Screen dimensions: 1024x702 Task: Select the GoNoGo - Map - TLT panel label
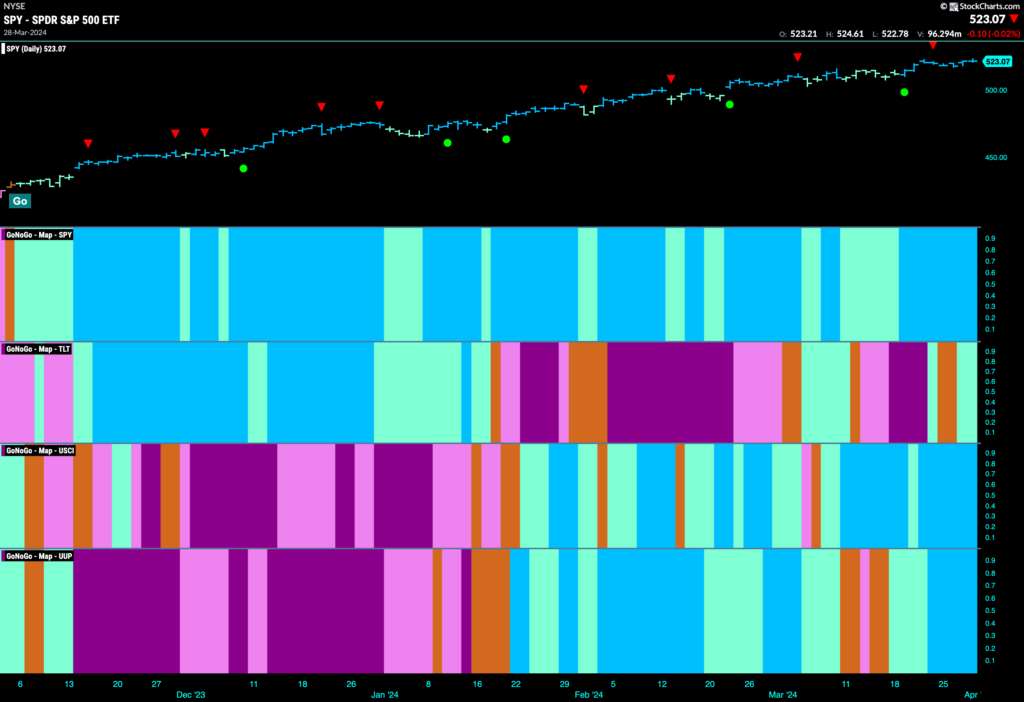[x=37, y=349]
